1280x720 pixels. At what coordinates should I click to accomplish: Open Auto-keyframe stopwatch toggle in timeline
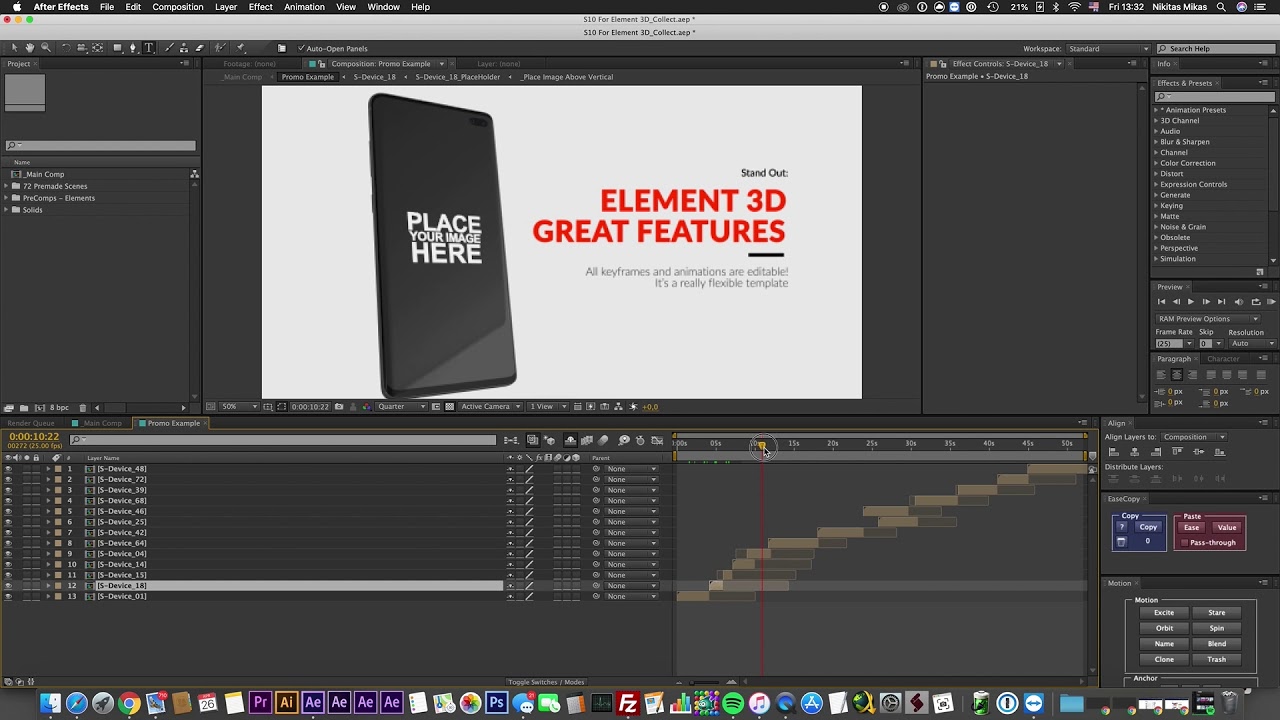(640, 440)
